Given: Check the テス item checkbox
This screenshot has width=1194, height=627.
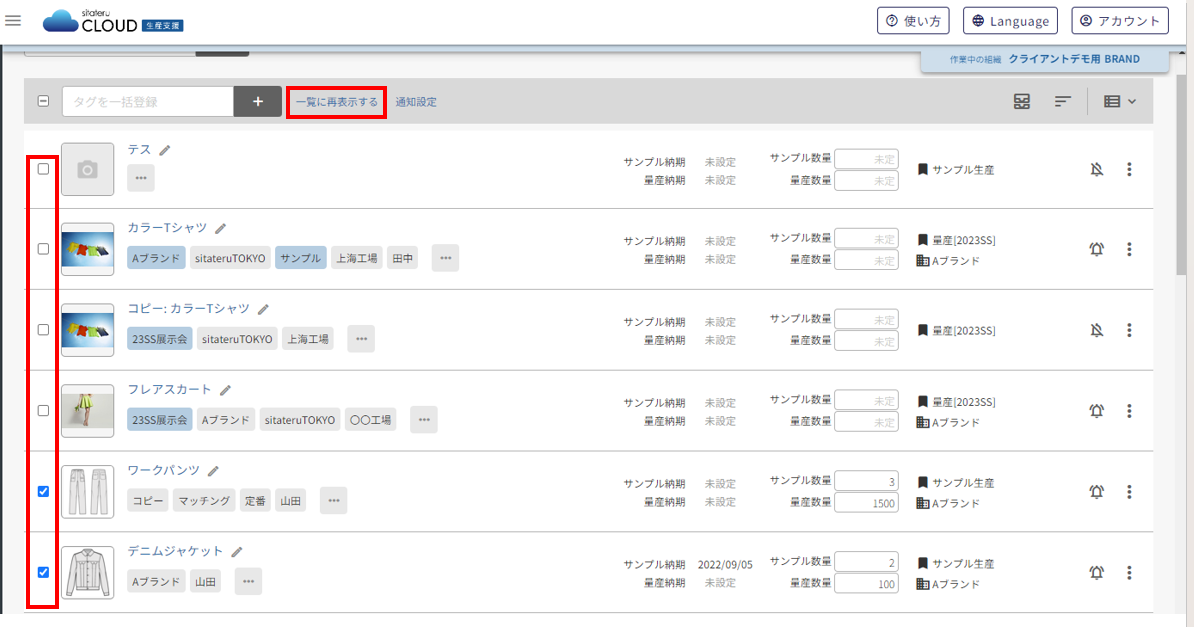Looking at the screenshot, I should tap(43, 168).
